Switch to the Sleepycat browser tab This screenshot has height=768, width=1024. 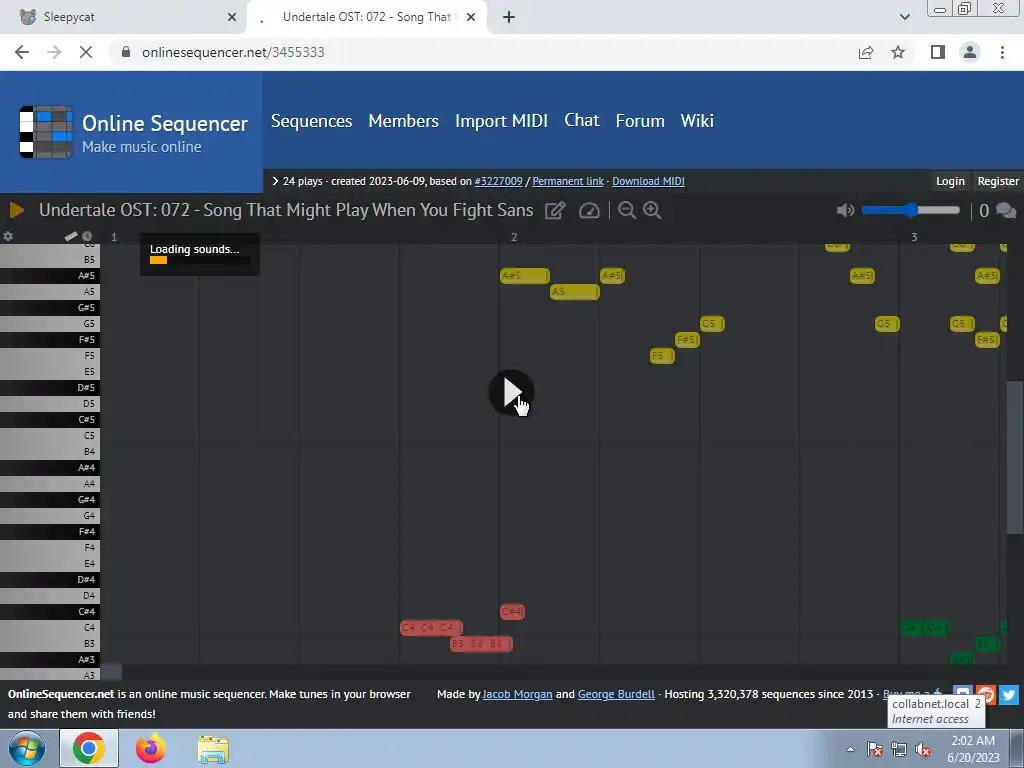[124, 17]
